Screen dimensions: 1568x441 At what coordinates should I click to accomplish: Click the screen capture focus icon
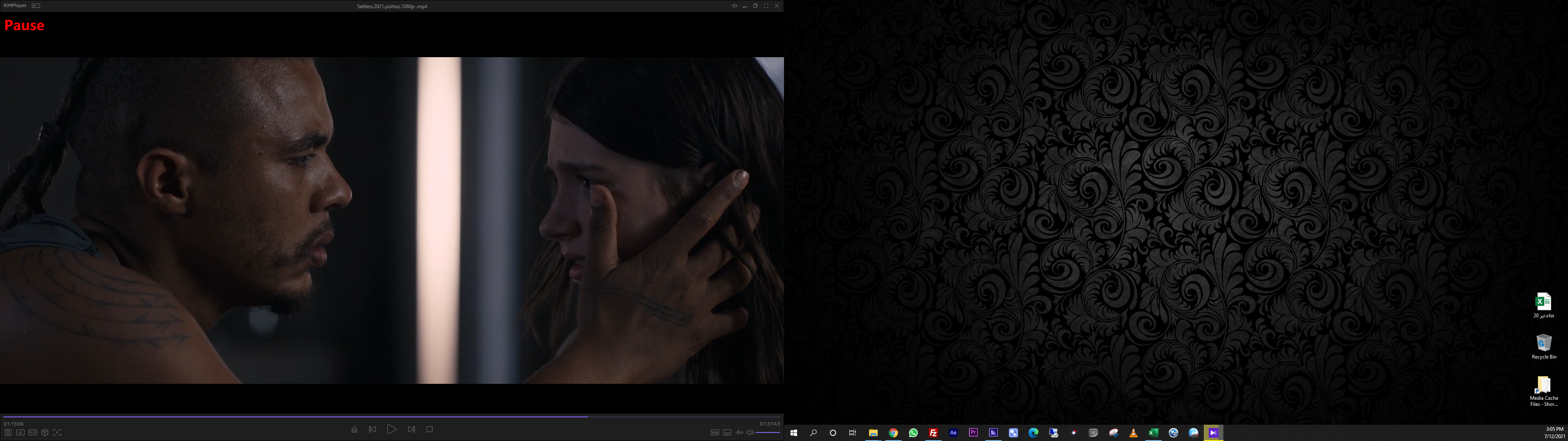click(57, 432)
